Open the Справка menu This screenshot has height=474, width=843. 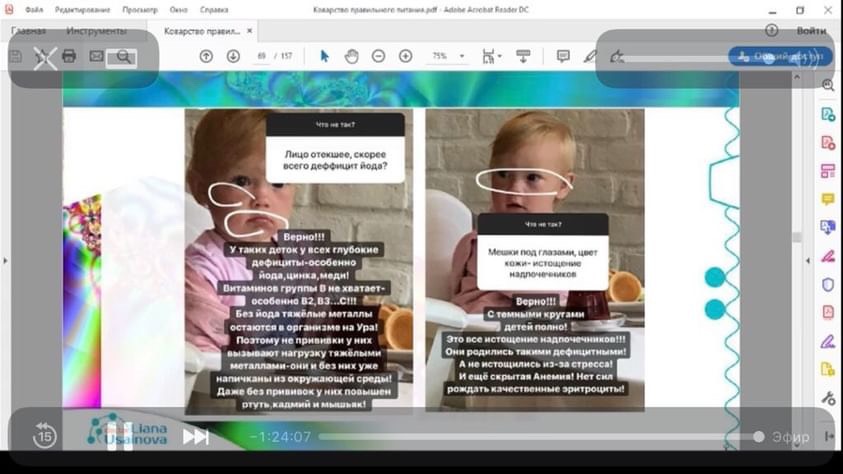pyautogui.click(x=214, y=10)
